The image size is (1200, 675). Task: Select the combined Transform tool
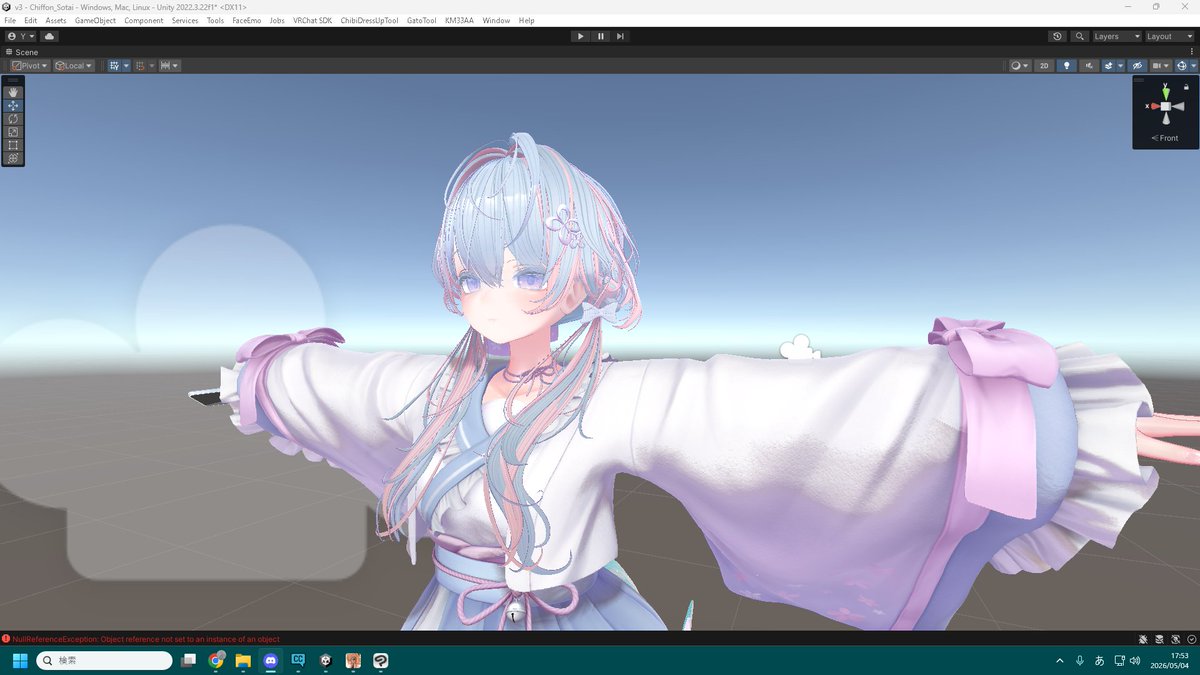[x=13, y=158]
